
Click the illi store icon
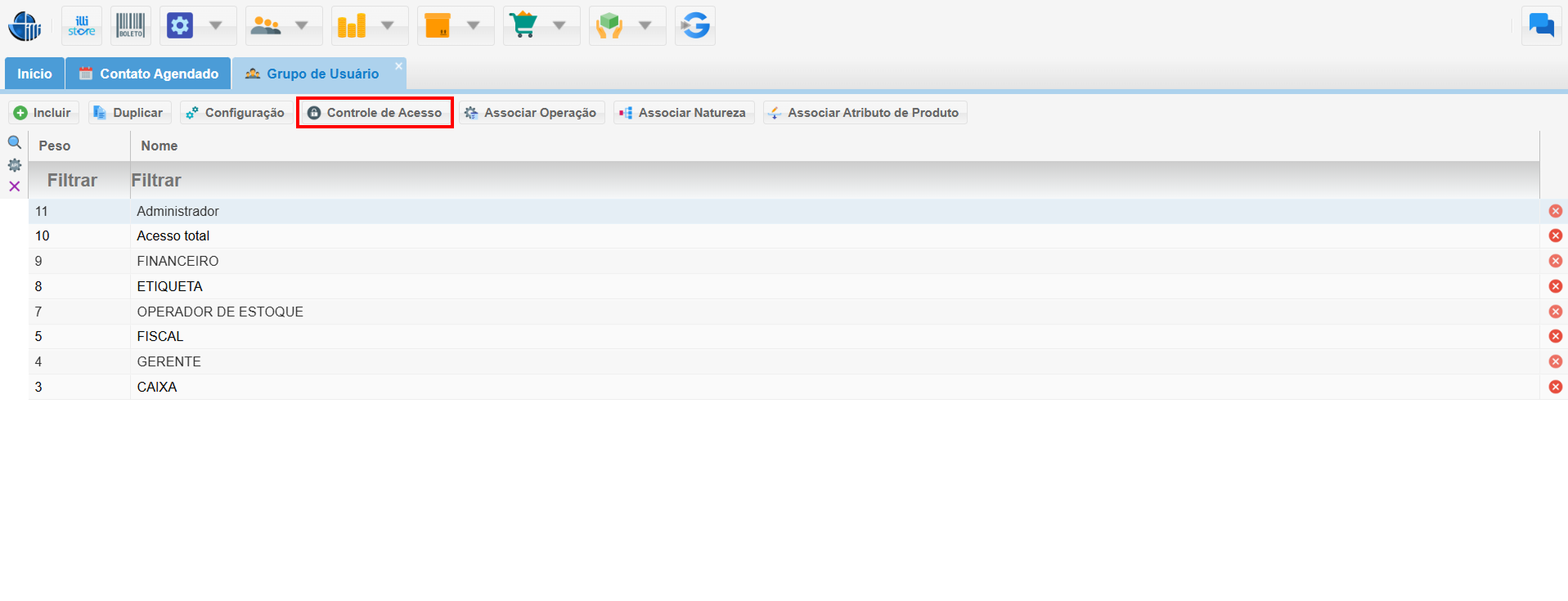[x=82, y=26]
